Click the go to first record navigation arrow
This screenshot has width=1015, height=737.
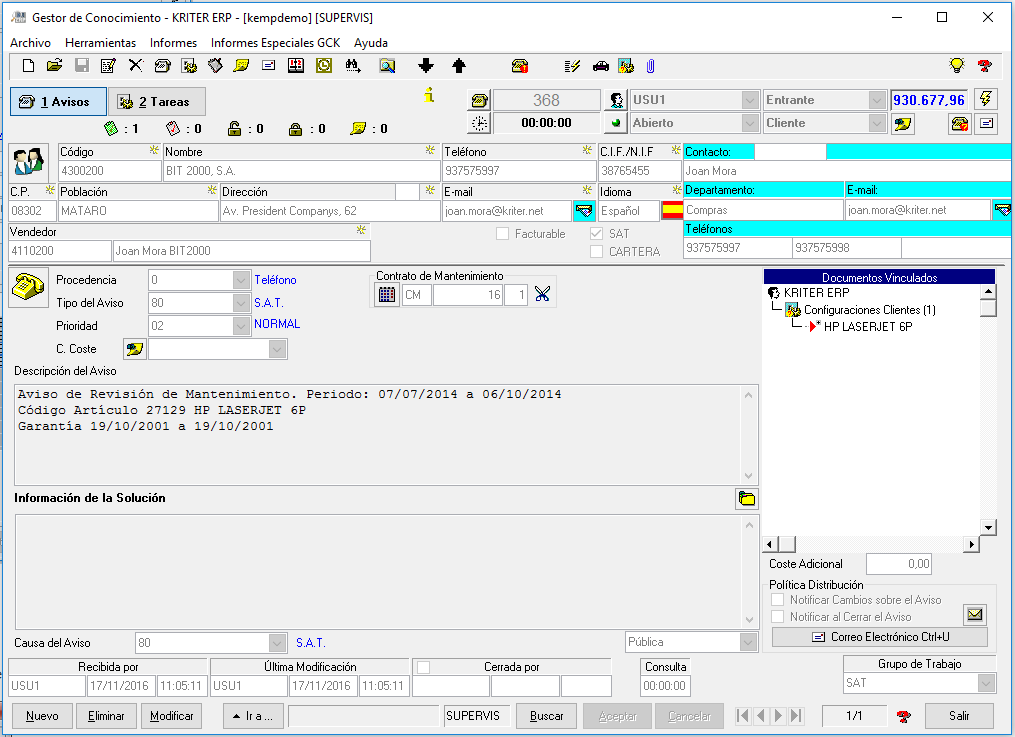[x=743, y=716]
